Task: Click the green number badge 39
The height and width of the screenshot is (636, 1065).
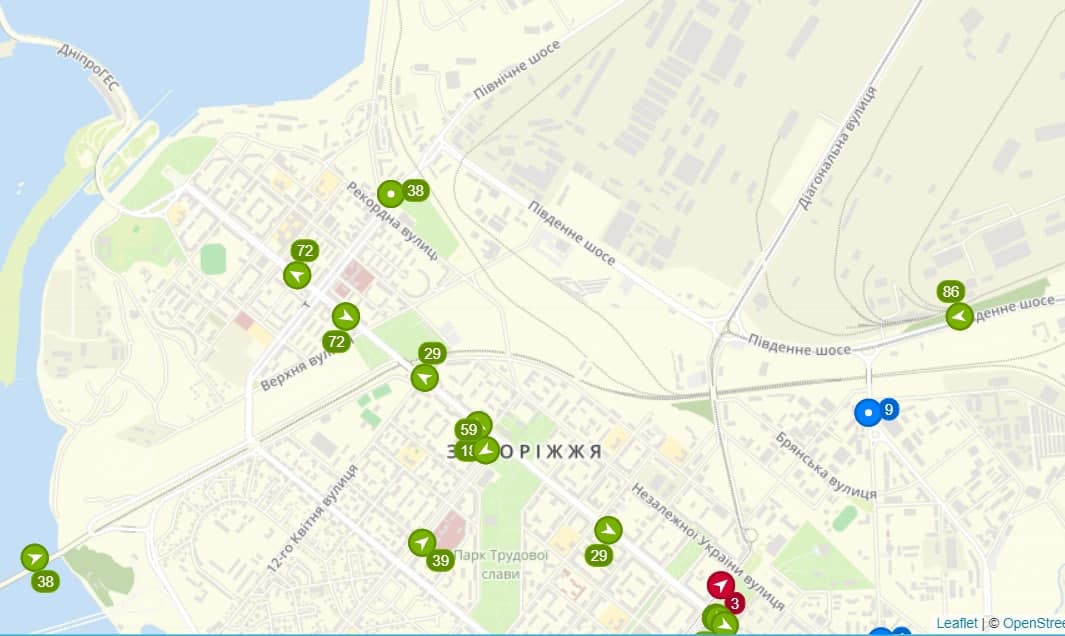Action: [440, 560]
